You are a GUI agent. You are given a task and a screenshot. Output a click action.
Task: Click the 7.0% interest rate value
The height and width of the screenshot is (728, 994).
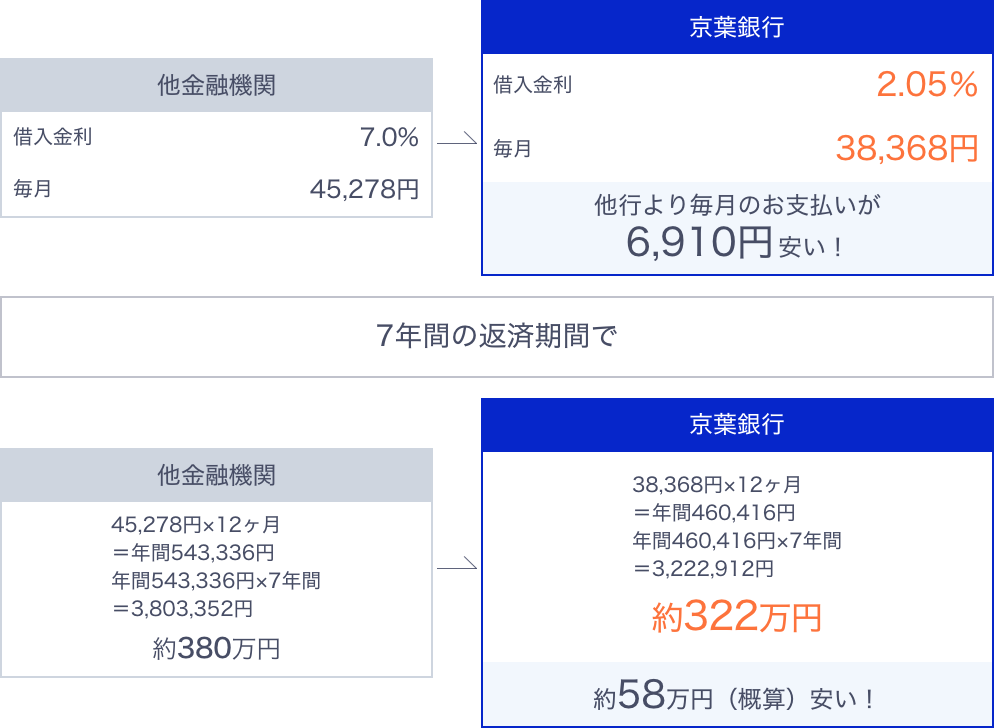[x=389, y=137]
